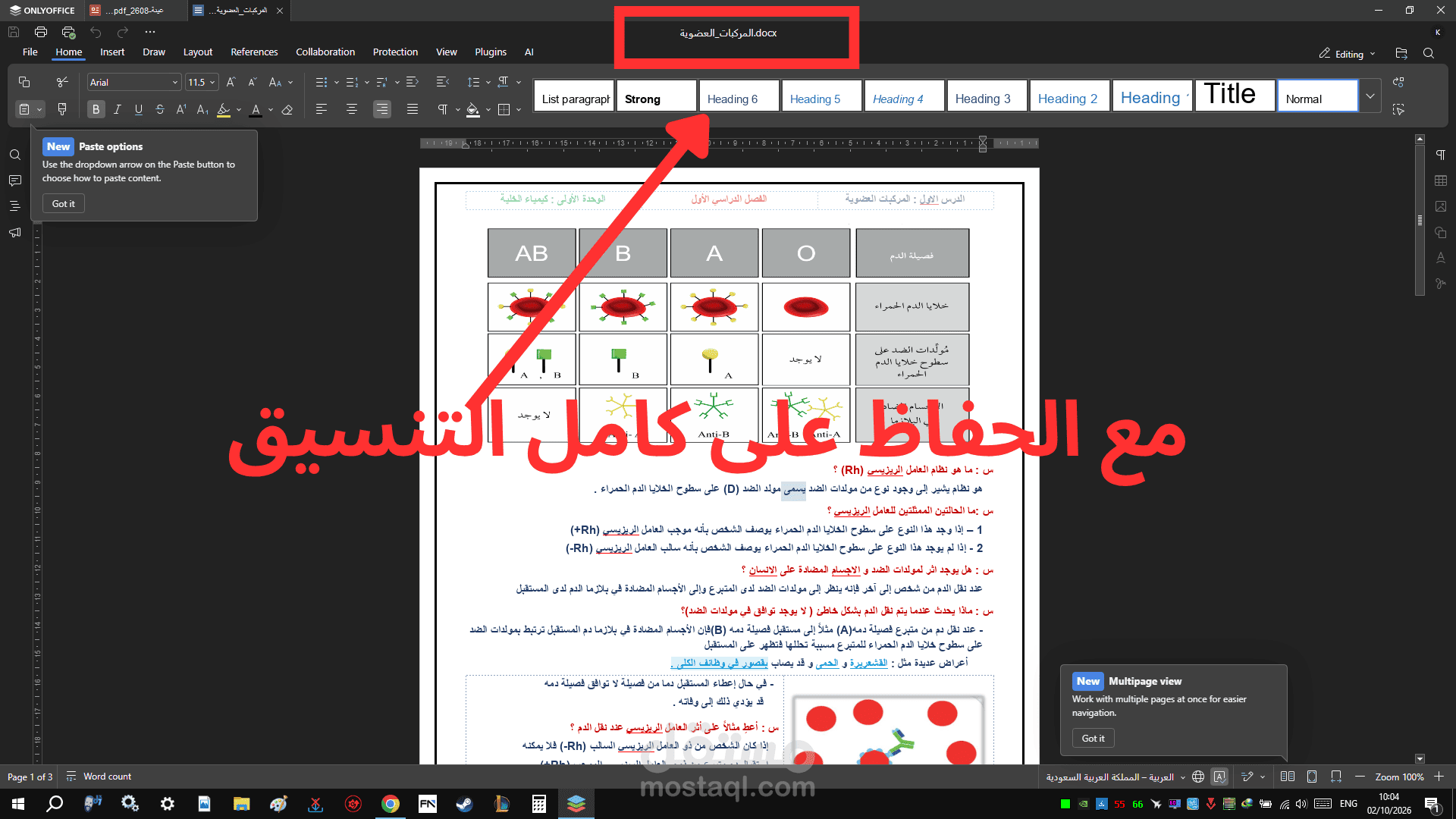Open the File menu
This screenshot has width=1456, height=819.
click(30, 52)
